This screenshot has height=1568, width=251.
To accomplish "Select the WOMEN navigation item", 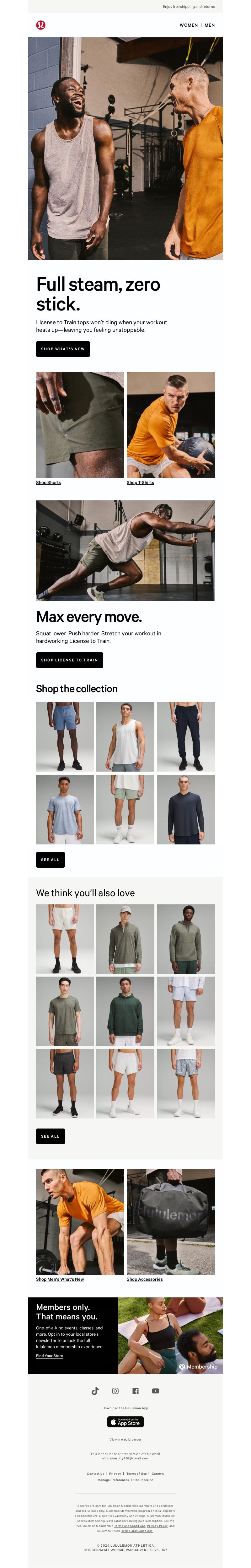I will 188,25.
